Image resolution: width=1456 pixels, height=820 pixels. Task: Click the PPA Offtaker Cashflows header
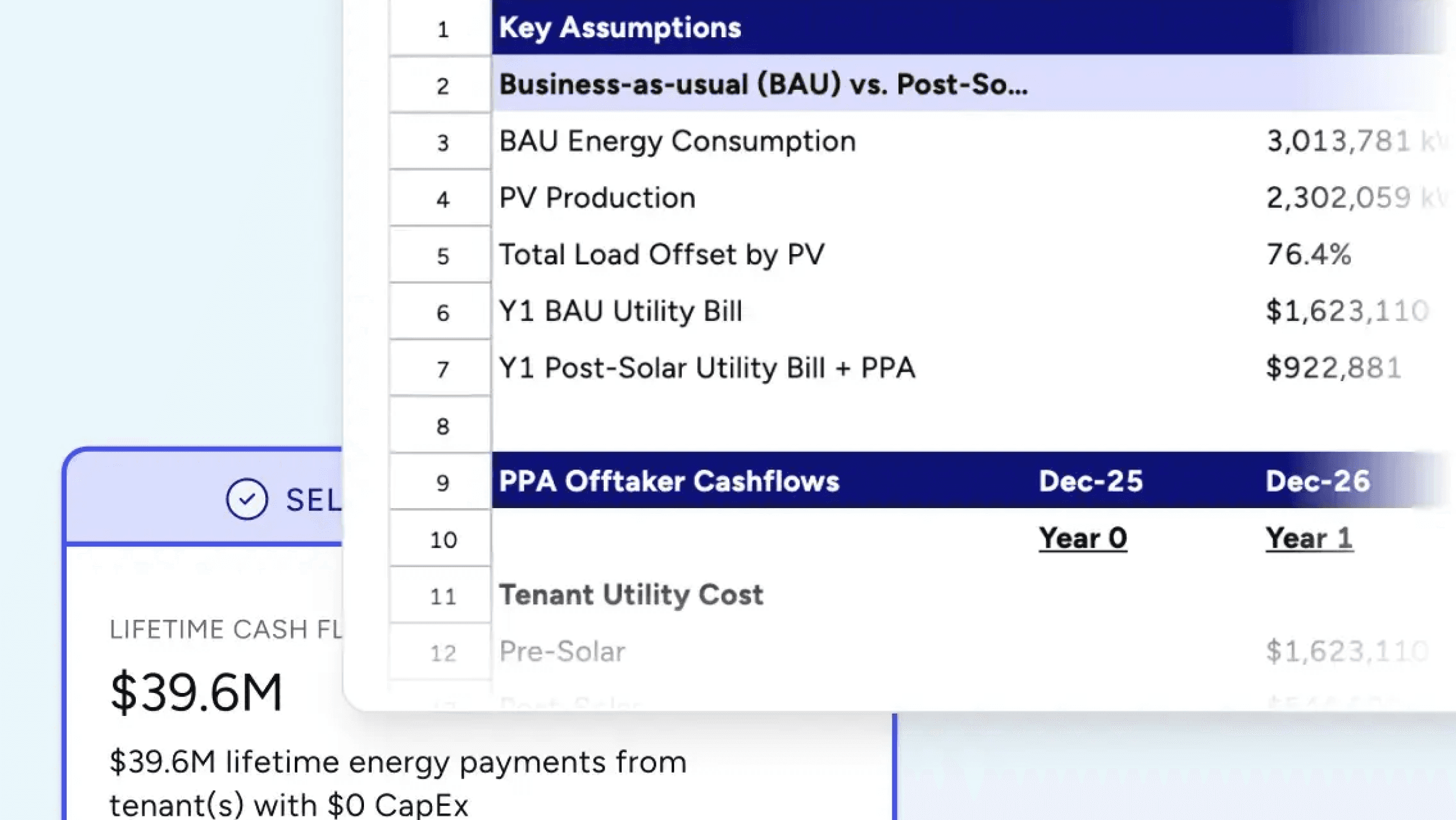tap(668, 481)
